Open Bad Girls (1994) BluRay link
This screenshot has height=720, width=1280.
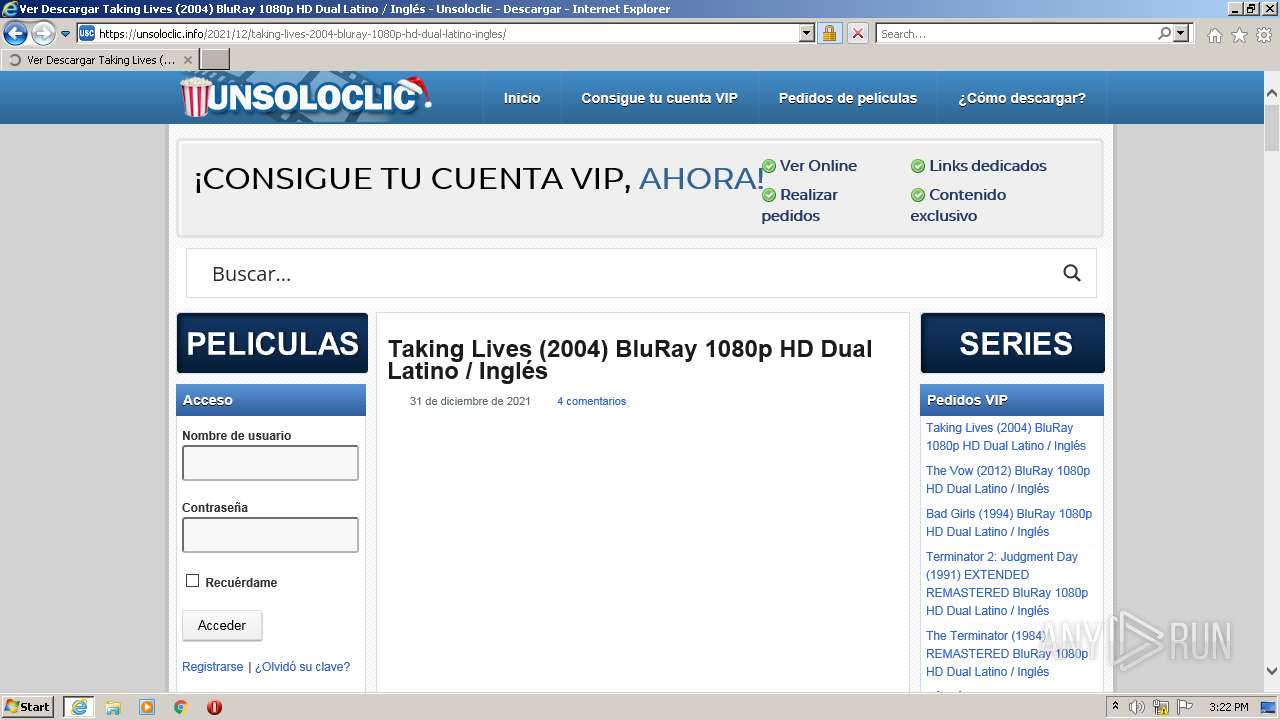tap(1009, 523)
